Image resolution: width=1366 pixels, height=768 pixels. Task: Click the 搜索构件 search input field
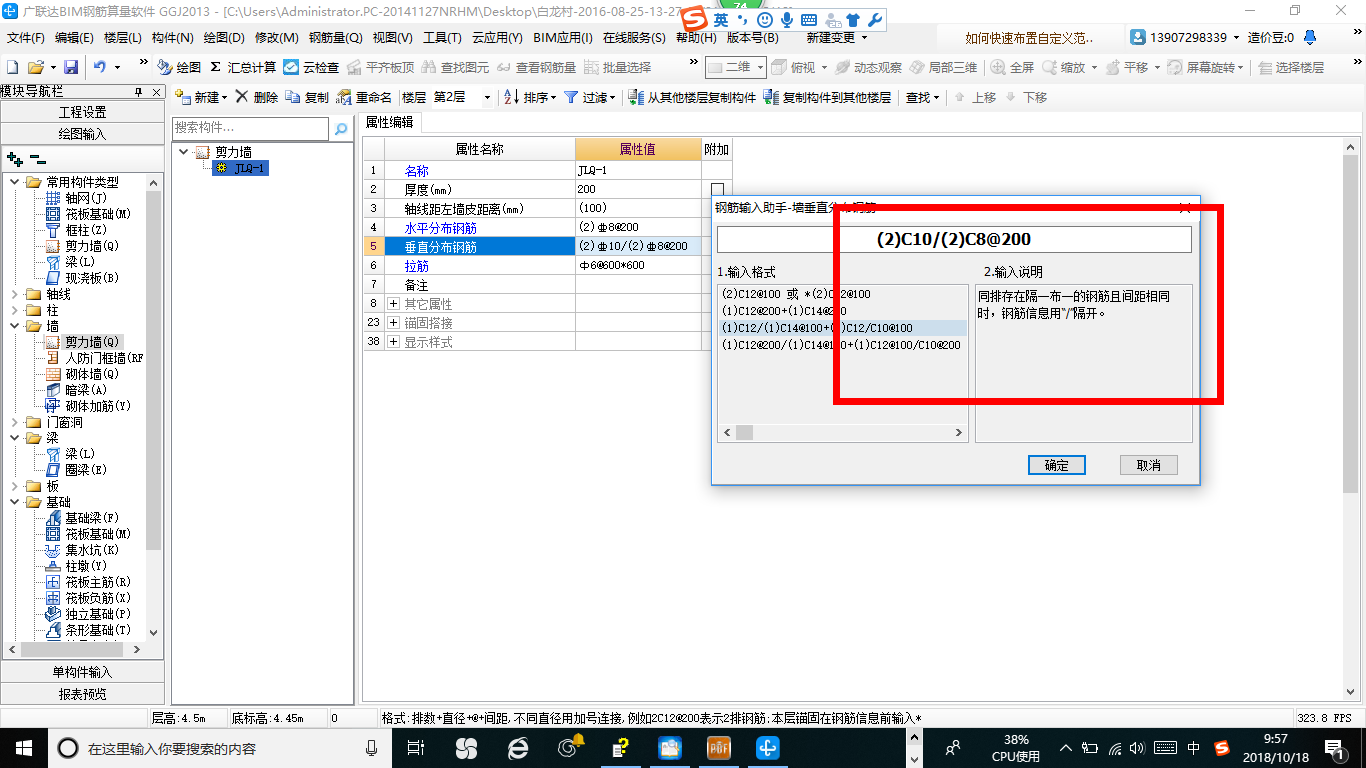click(x=250, y=128)
